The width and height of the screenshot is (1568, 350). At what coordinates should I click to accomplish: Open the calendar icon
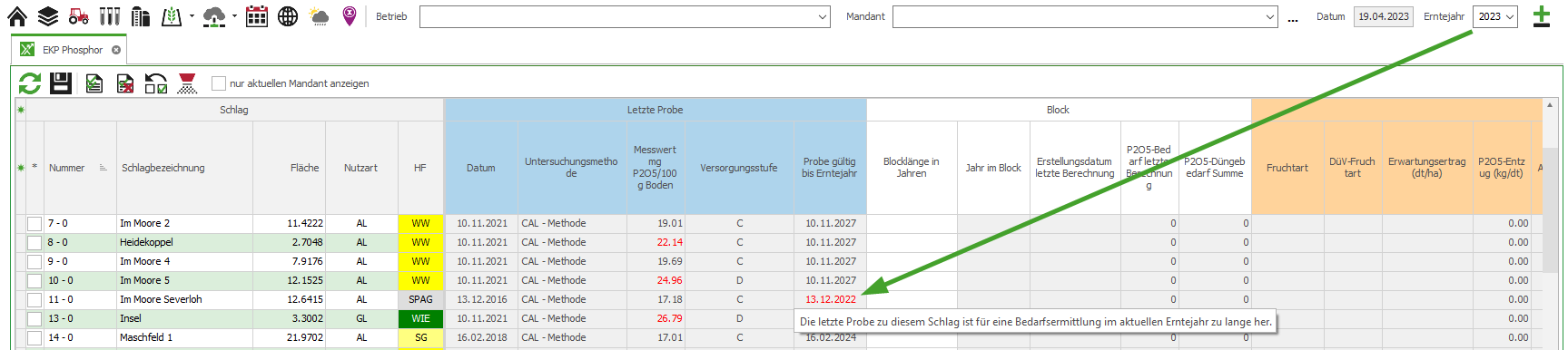[257, 15]
